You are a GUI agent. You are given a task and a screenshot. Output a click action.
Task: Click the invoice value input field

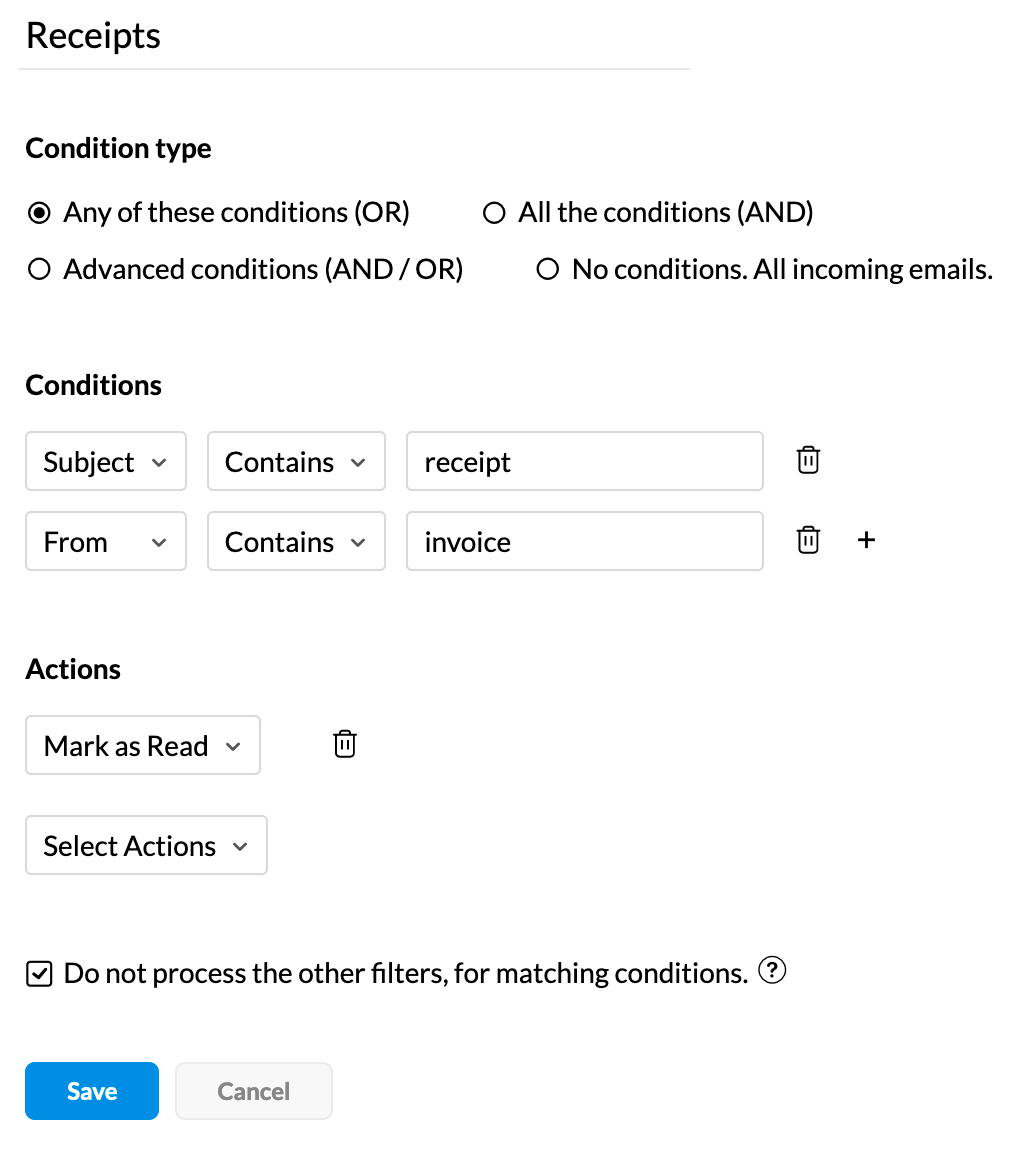click(x=584, y=541)
